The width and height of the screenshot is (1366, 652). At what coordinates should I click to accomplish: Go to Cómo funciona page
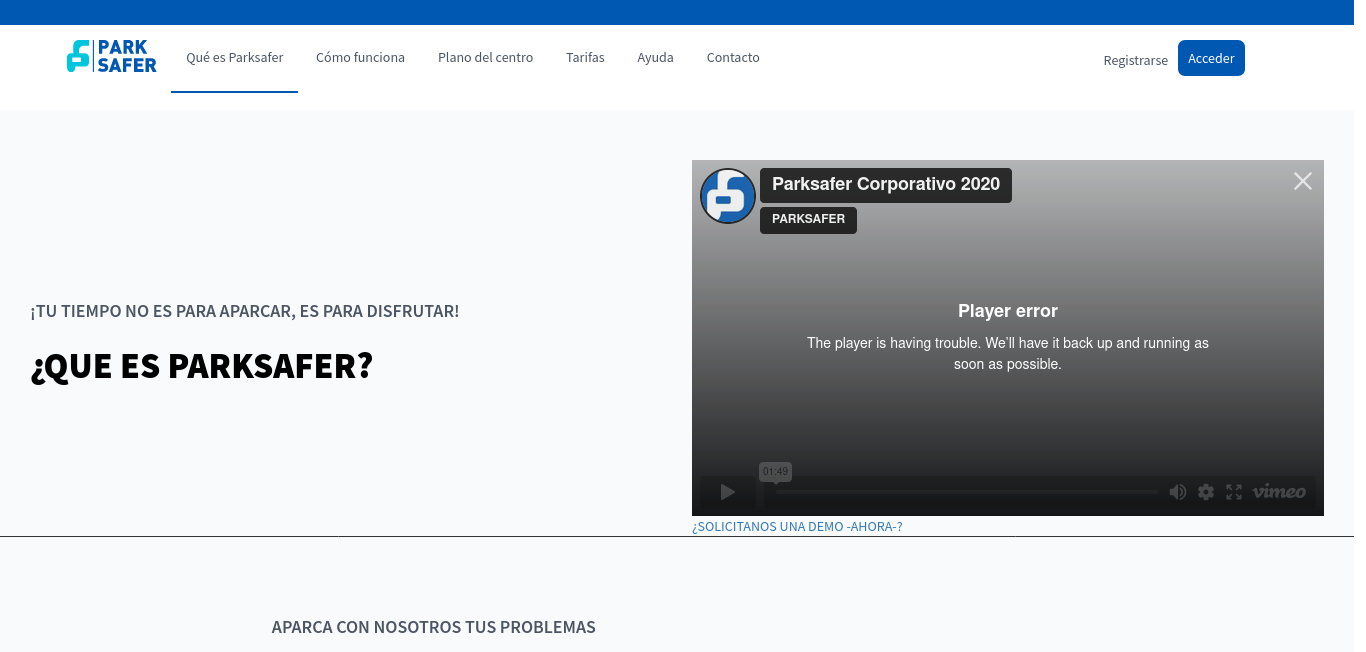tap(360, 58)
